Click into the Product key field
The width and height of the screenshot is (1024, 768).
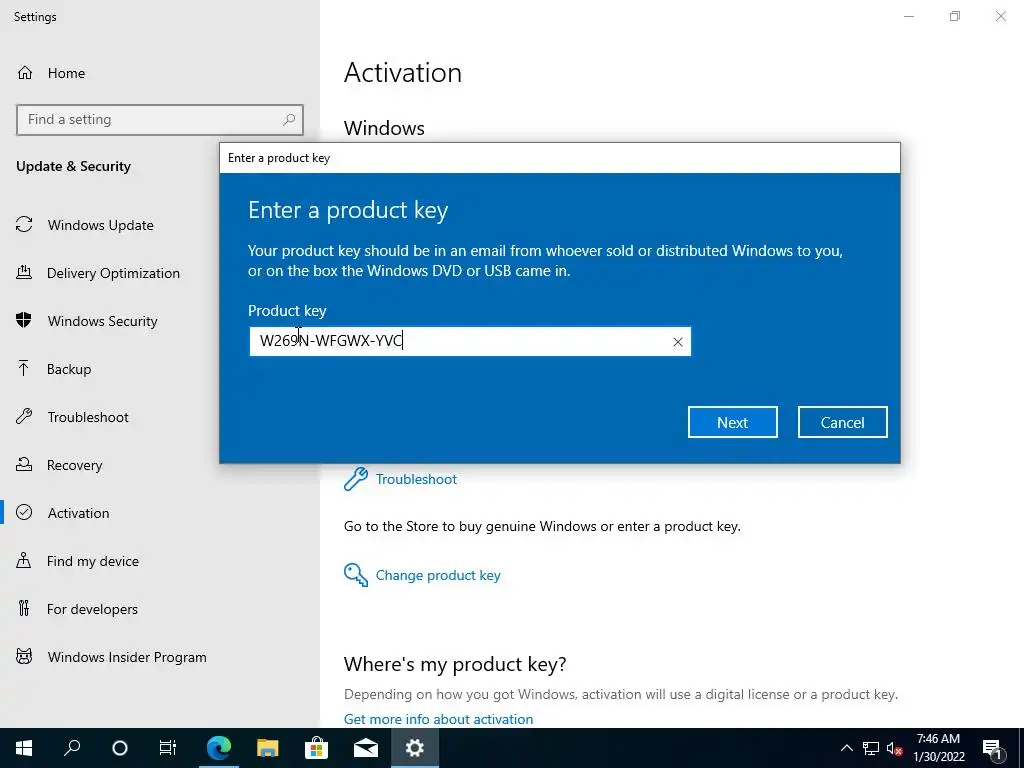pyautogui.click(x=470, y=342)
